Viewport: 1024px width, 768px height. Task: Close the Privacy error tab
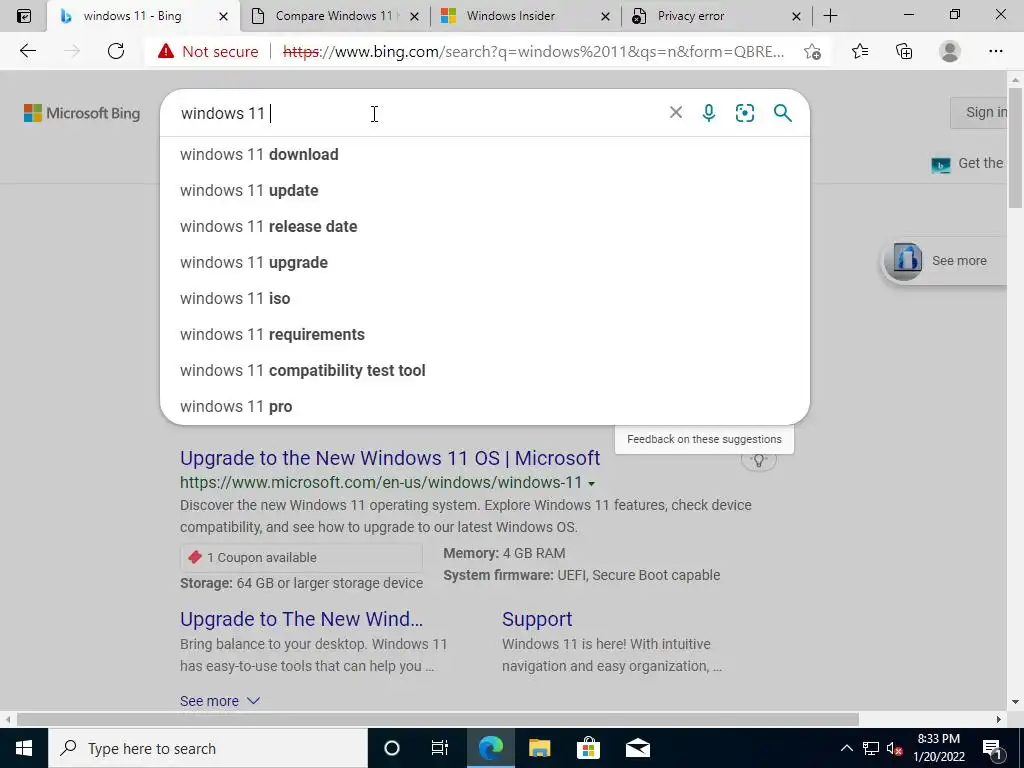coord(796,16)
